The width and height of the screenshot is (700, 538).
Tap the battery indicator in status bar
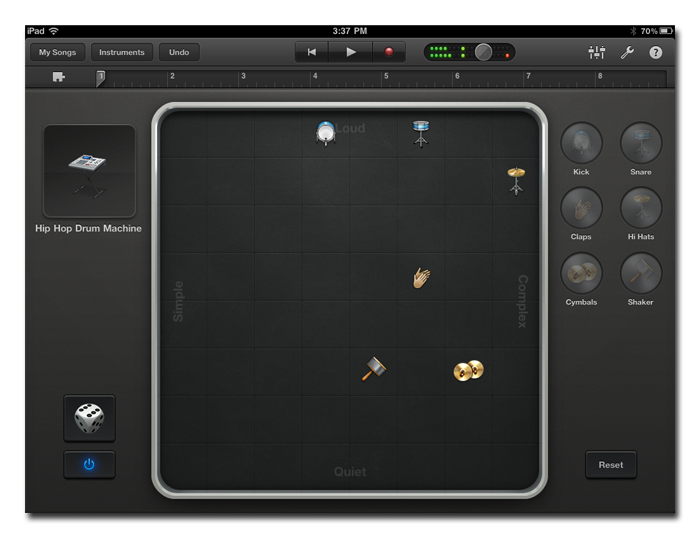666,31
